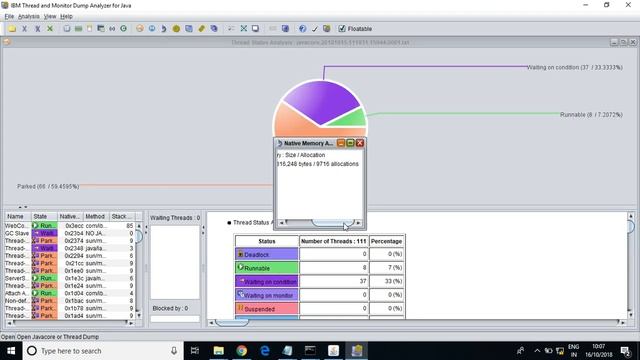Viewport: 640px width, 360px height.
Task: Toggle the Floatable checkbox
Action: click(x=342, y=29)
